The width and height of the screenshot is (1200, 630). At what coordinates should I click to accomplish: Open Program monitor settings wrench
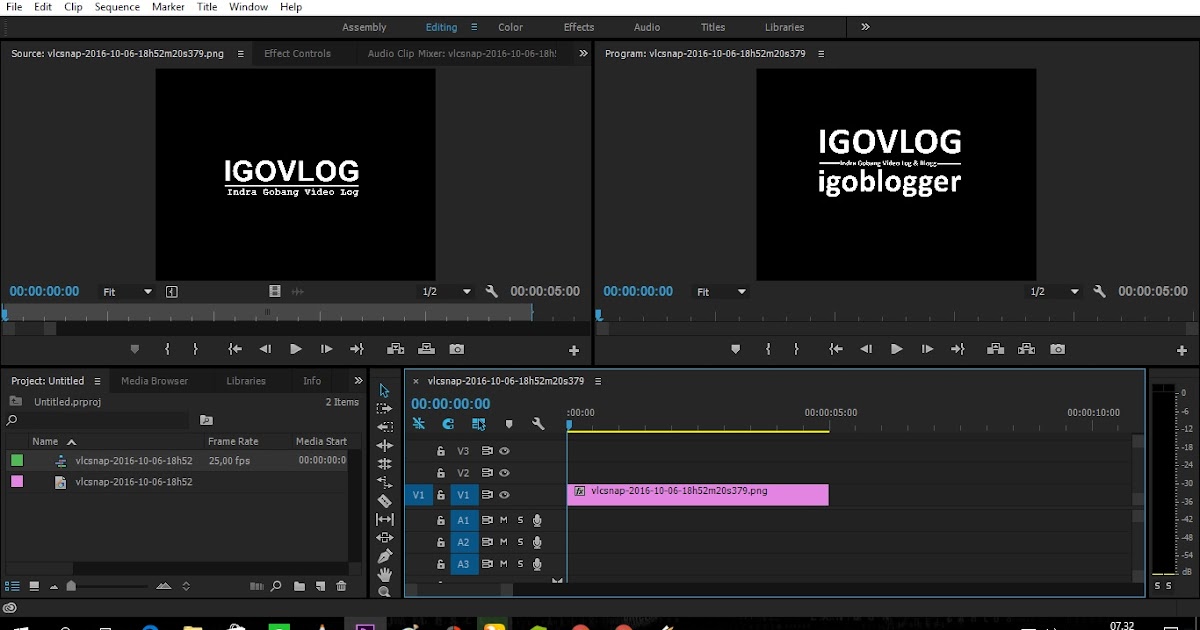1100,291
